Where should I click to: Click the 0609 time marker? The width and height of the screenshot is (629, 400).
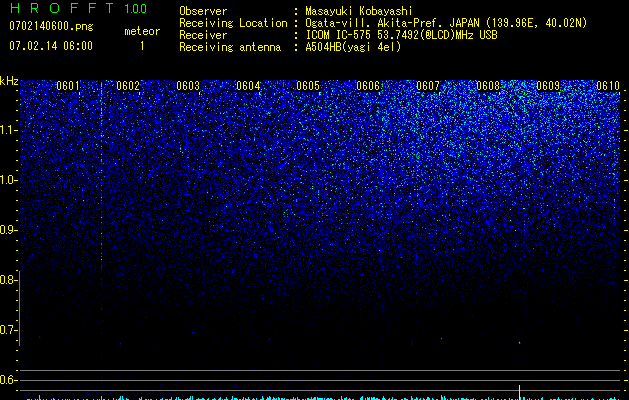point(548,86)
